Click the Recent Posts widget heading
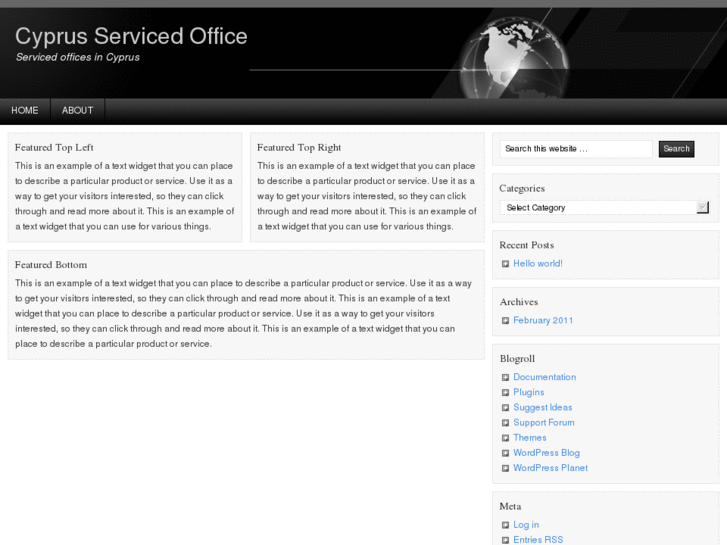The image size is (727, 545). click(x=527, y=245)
